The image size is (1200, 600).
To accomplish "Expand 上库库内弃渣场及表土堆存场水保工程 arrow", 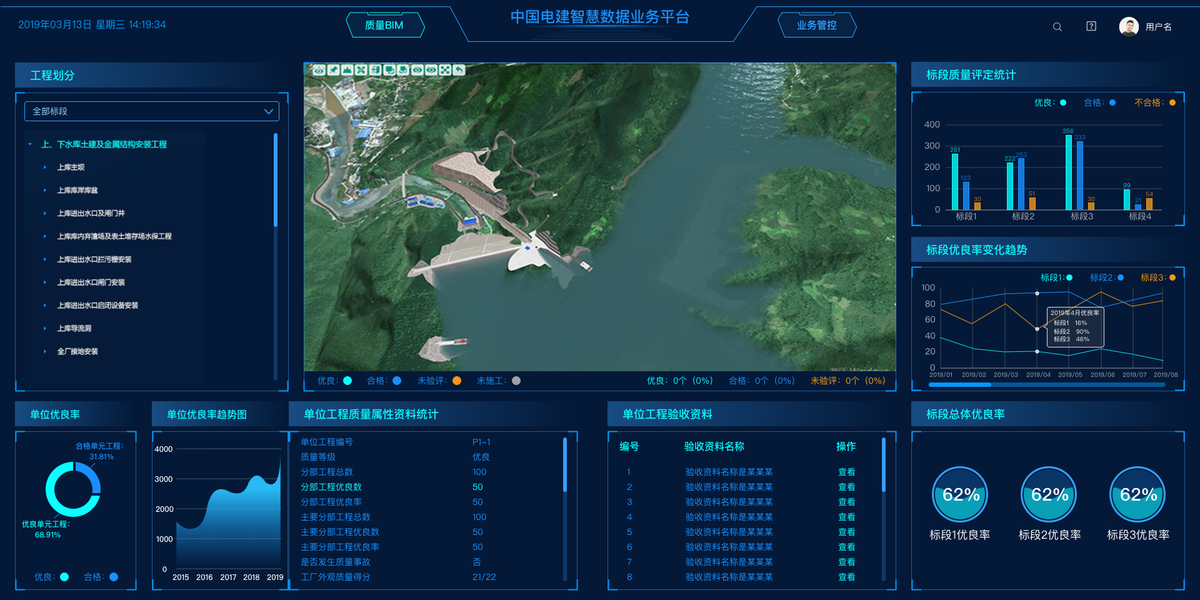I will coord(45,237).
